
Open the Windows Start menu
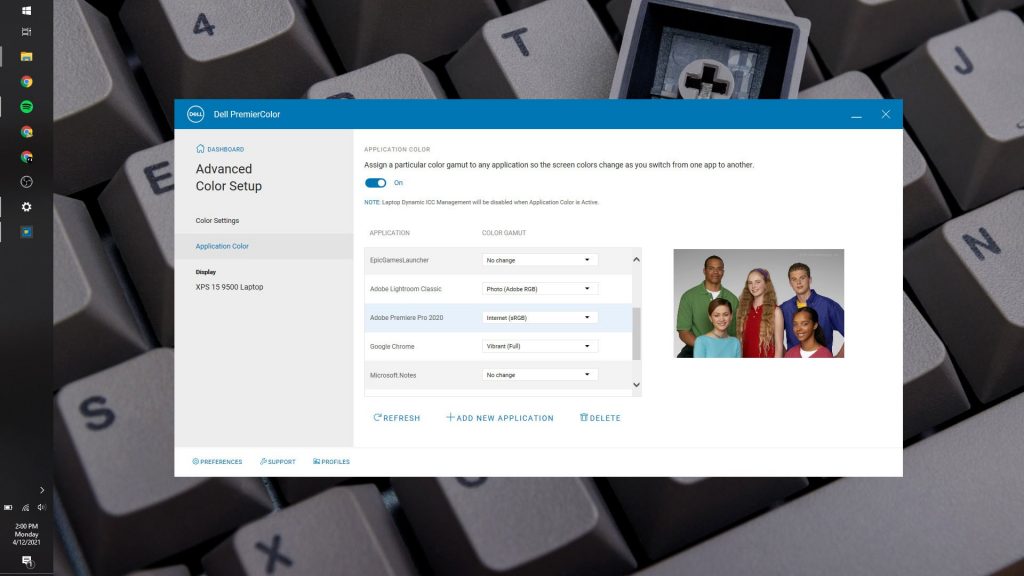(26, 10)
